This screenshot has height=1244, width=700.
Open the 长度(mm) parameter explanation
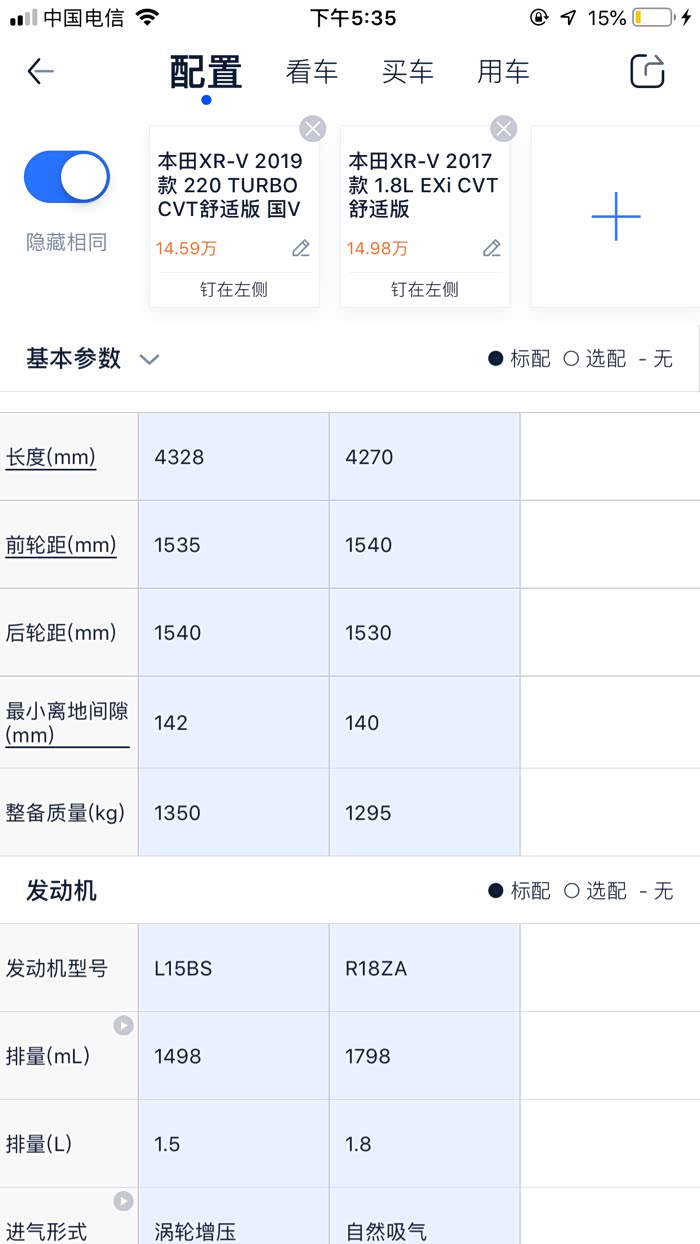pos(51,457)
